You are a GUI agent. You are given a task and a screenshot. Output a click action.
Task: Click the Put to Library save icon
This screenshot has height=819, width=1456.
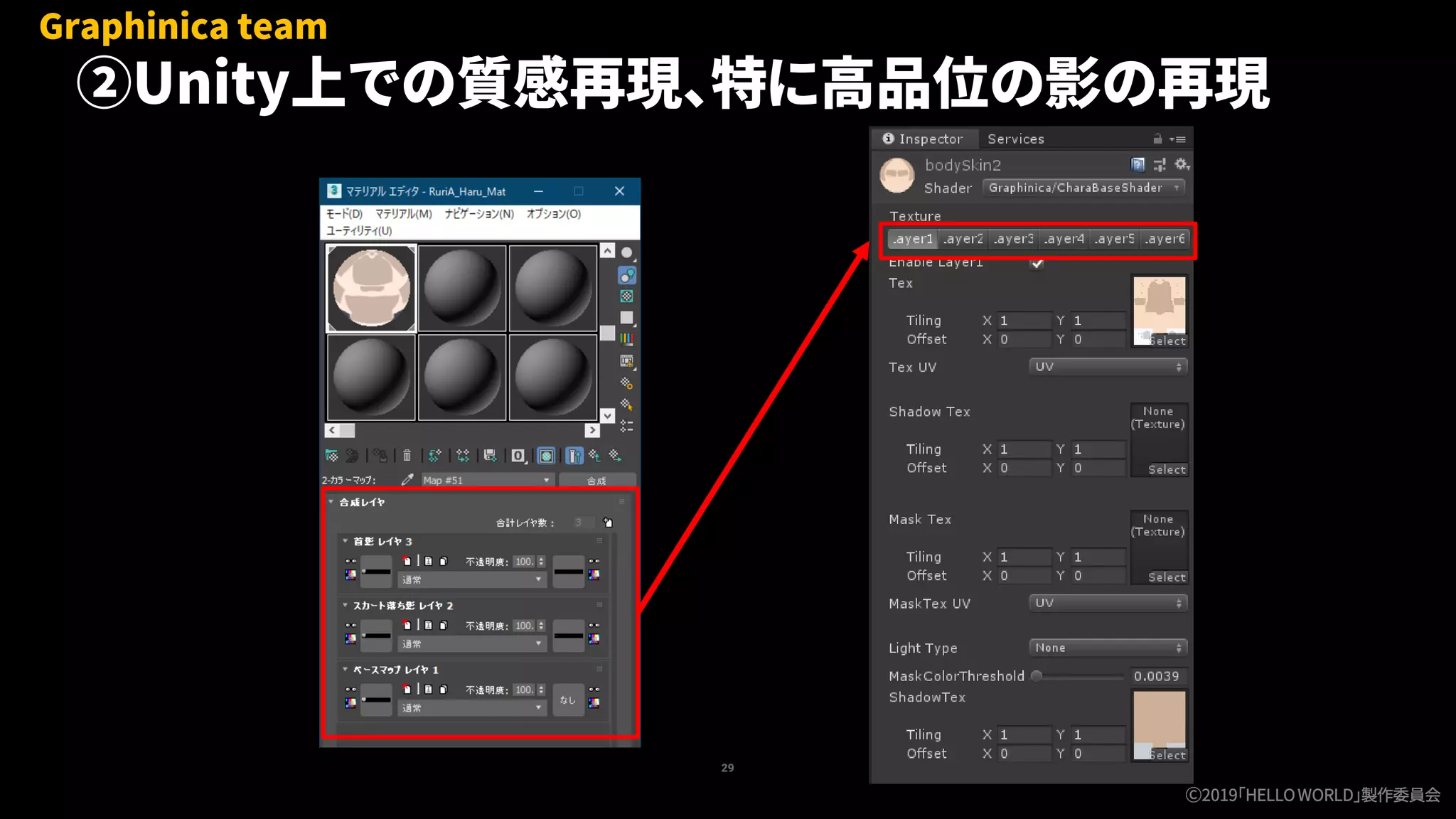point(490,456)
